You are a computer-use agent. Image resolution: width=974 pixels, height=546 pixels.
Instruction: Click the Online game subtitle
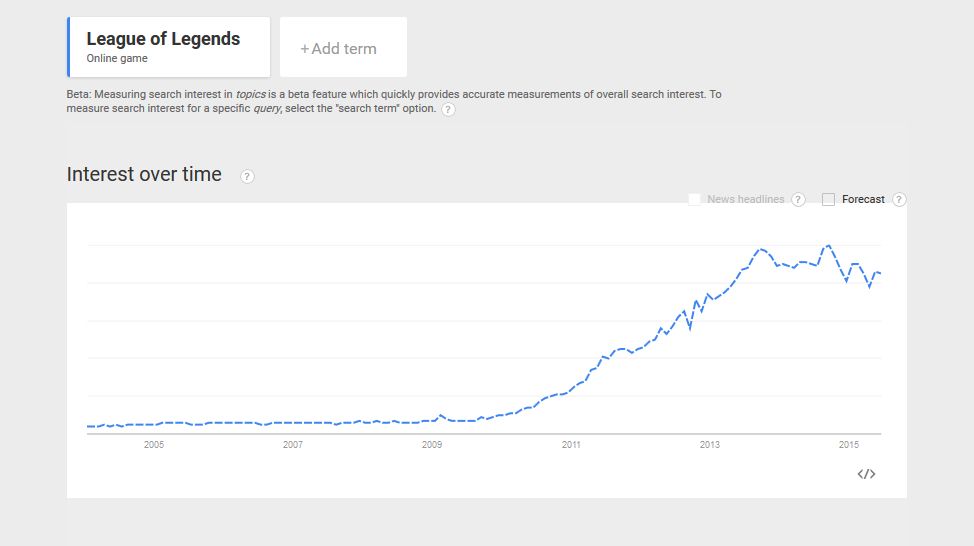coord(117,58)
